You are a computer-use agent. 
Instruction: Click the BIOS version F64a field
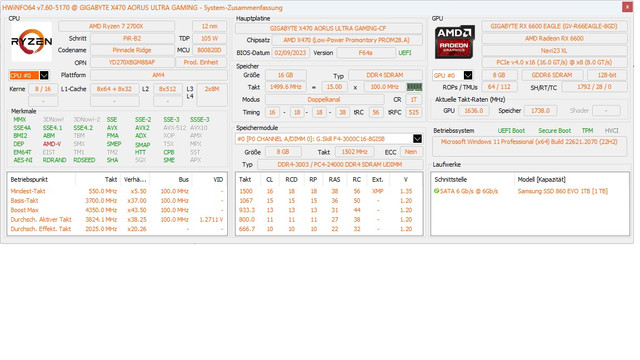(x=366, y=53)
